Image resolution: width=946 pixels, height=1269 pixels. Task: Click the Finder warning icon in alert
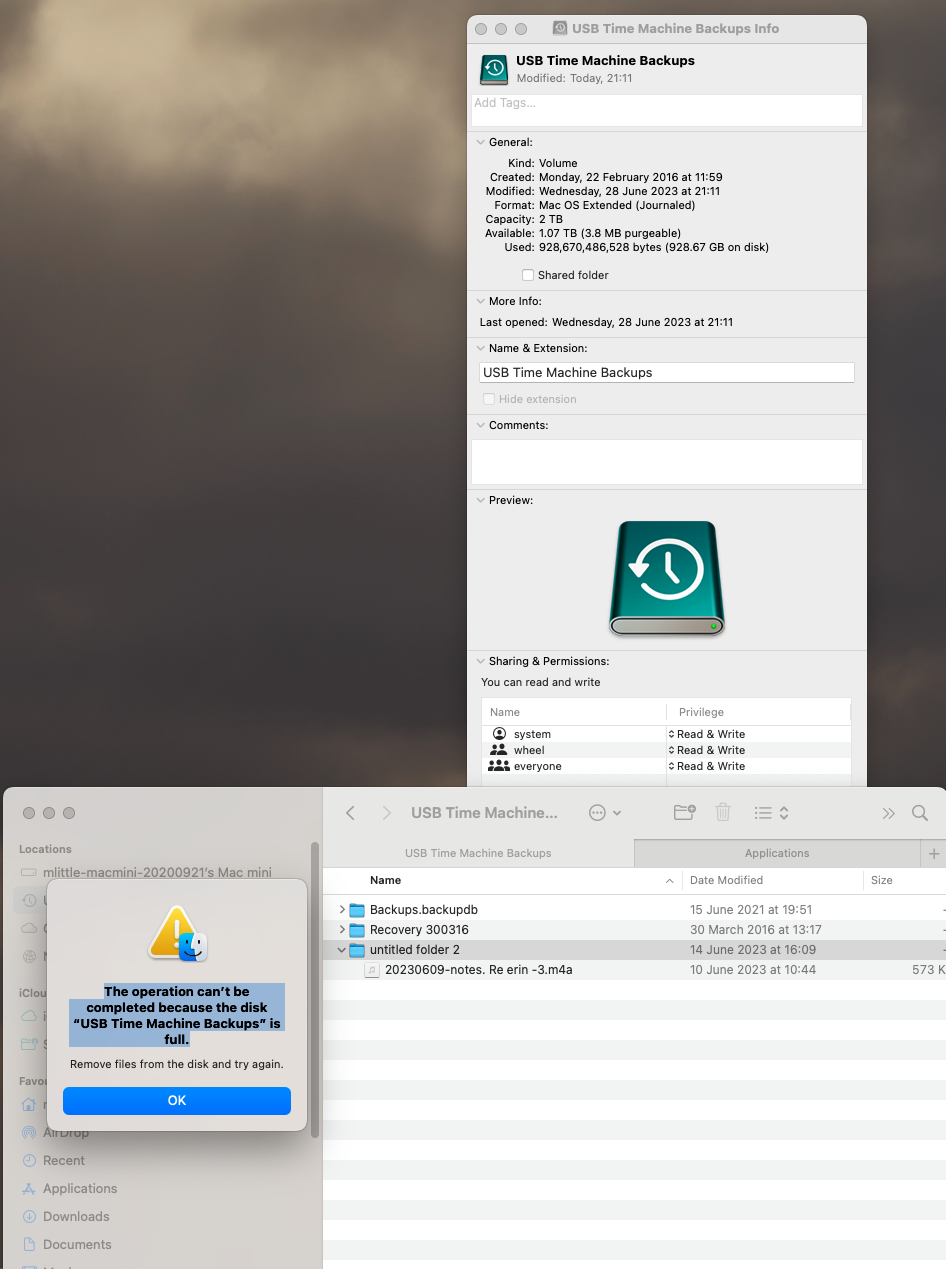178,934
